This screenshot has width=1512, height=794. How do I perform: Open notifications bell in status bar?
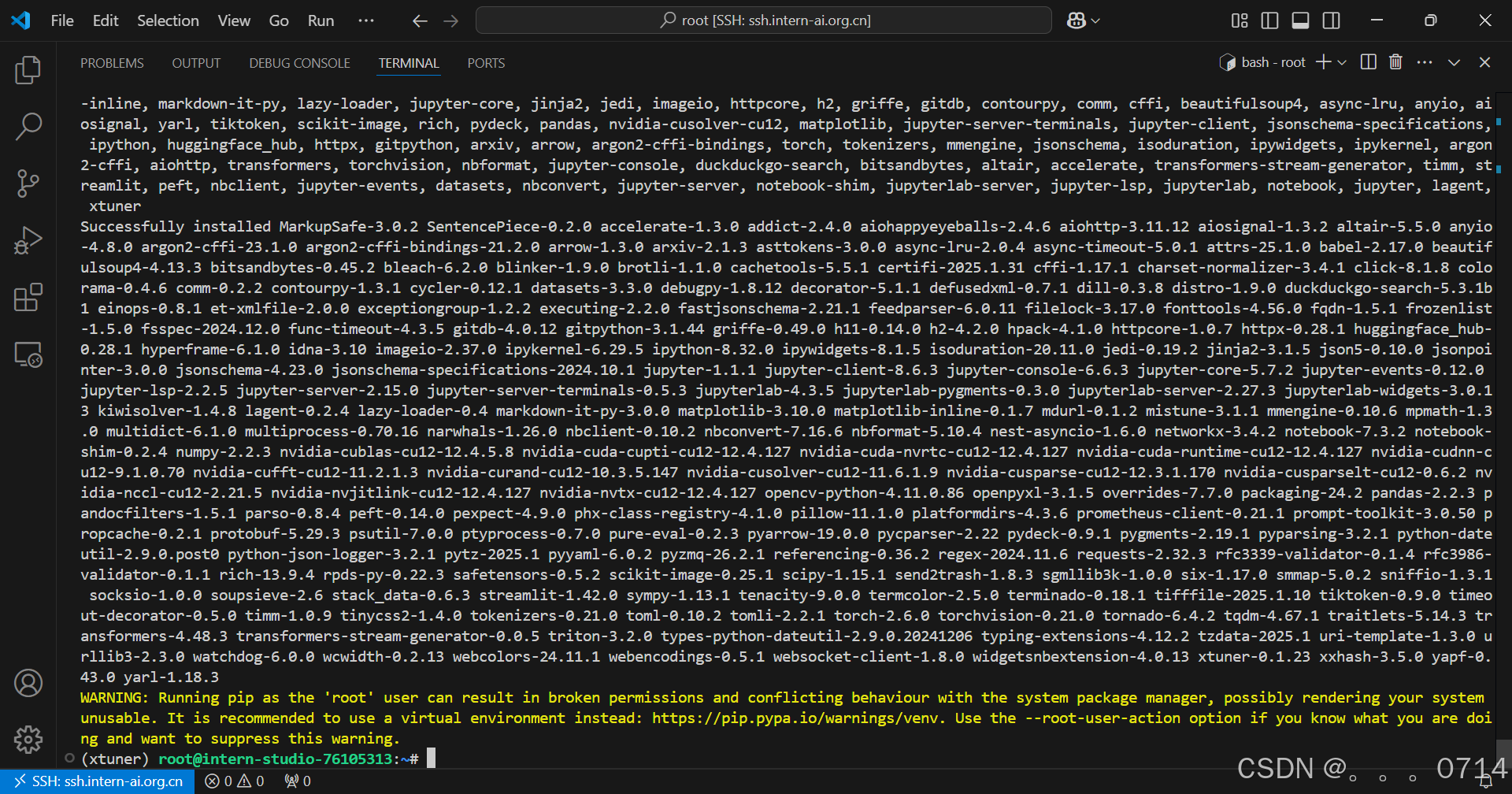1486,781
